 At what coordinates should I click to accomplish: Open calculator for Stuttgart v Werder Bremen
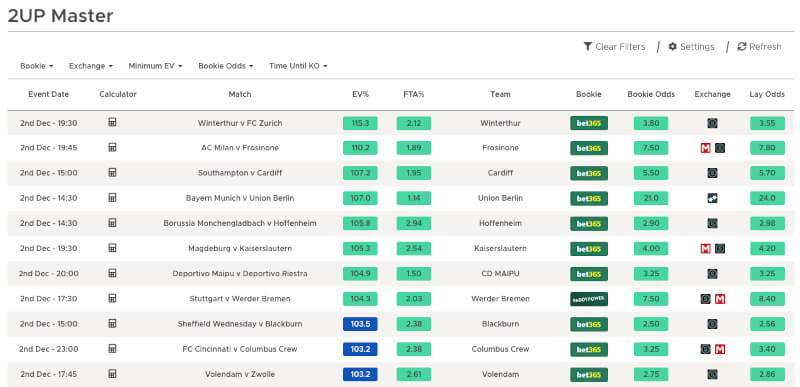click(x=113, y=298)
